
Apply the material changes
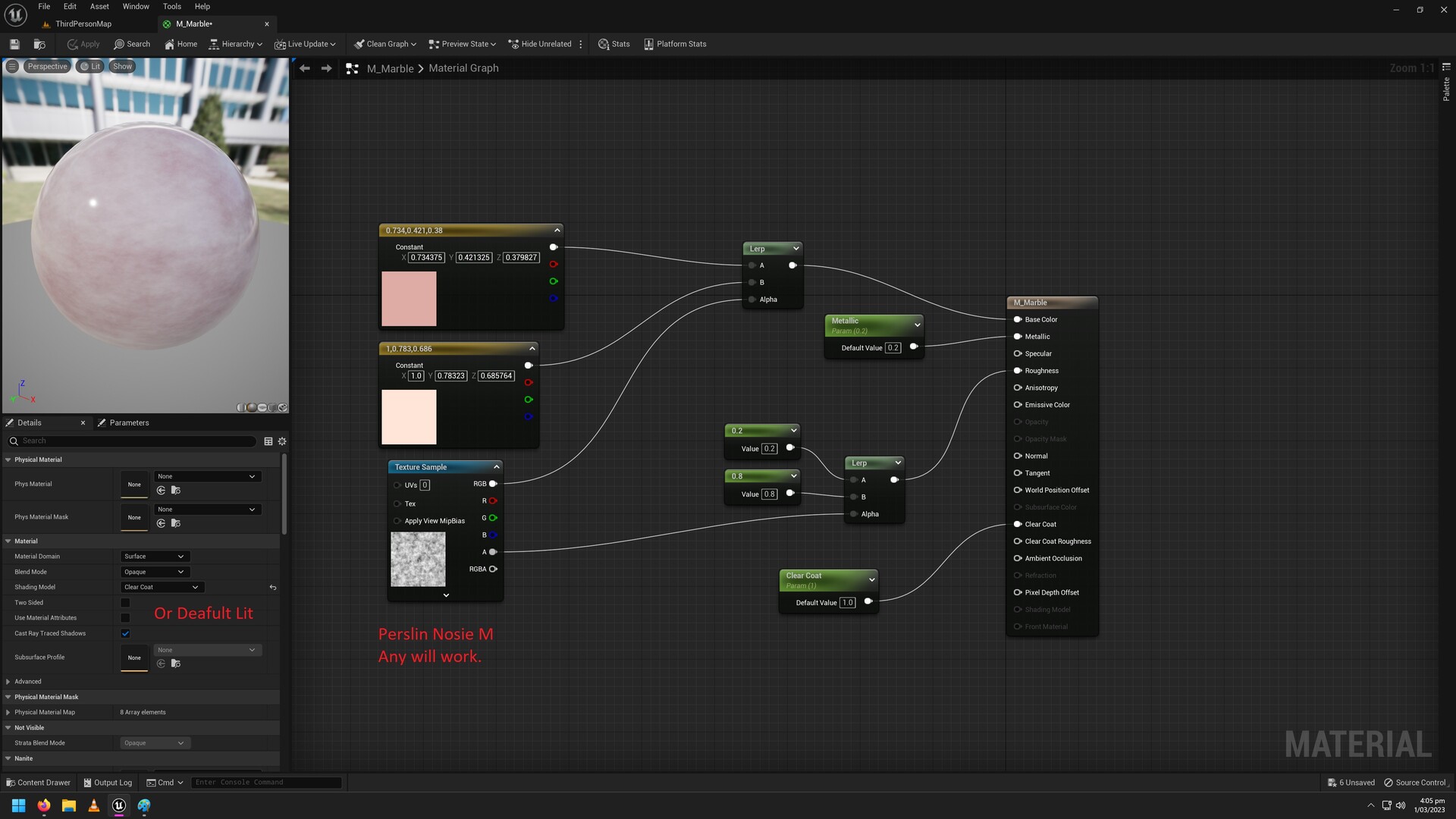pyautogui.click(x=83, y=43)
